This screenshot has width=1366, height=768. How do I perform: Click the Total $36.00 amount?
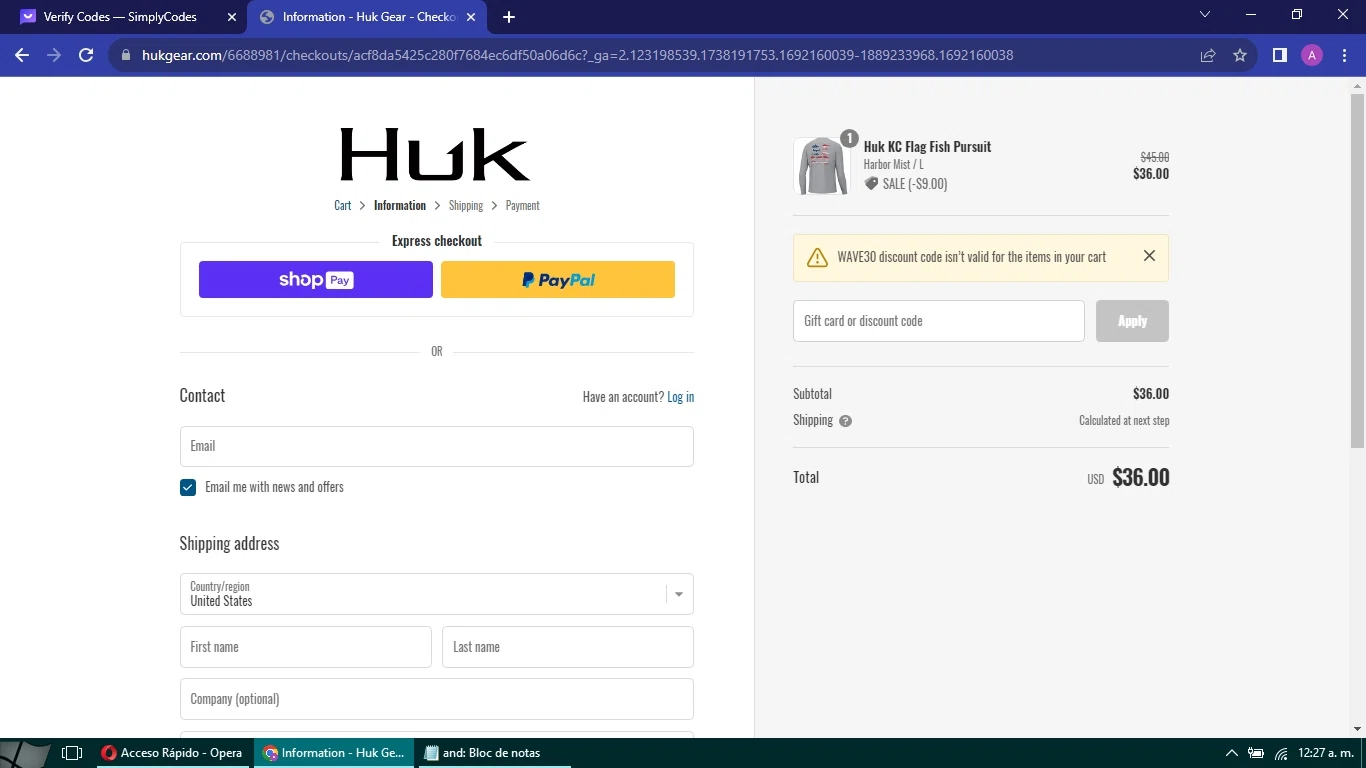pos(1140,477)
